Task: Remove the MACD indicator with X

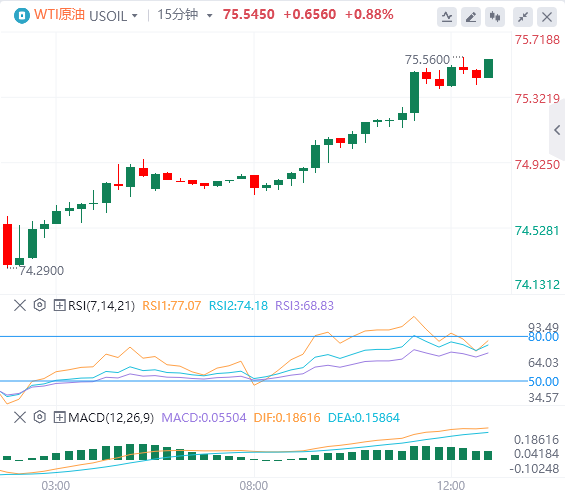Action: (x=20, y=417)
